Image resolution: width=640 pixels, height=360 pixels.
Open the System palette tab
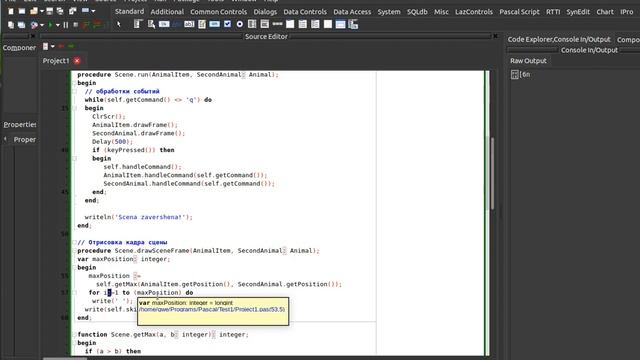[x=389, y=12]
